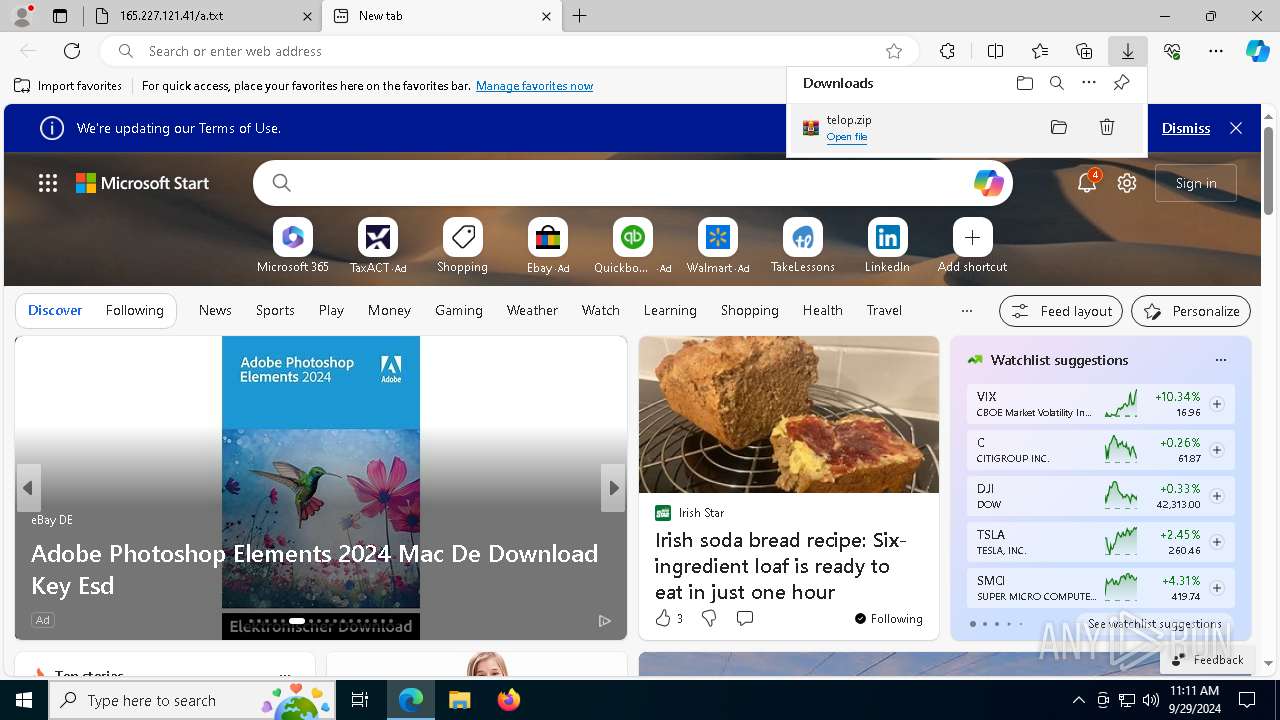
Task: Switch to 165.227.121.41/a.txt tab
Action: (200, 16)
